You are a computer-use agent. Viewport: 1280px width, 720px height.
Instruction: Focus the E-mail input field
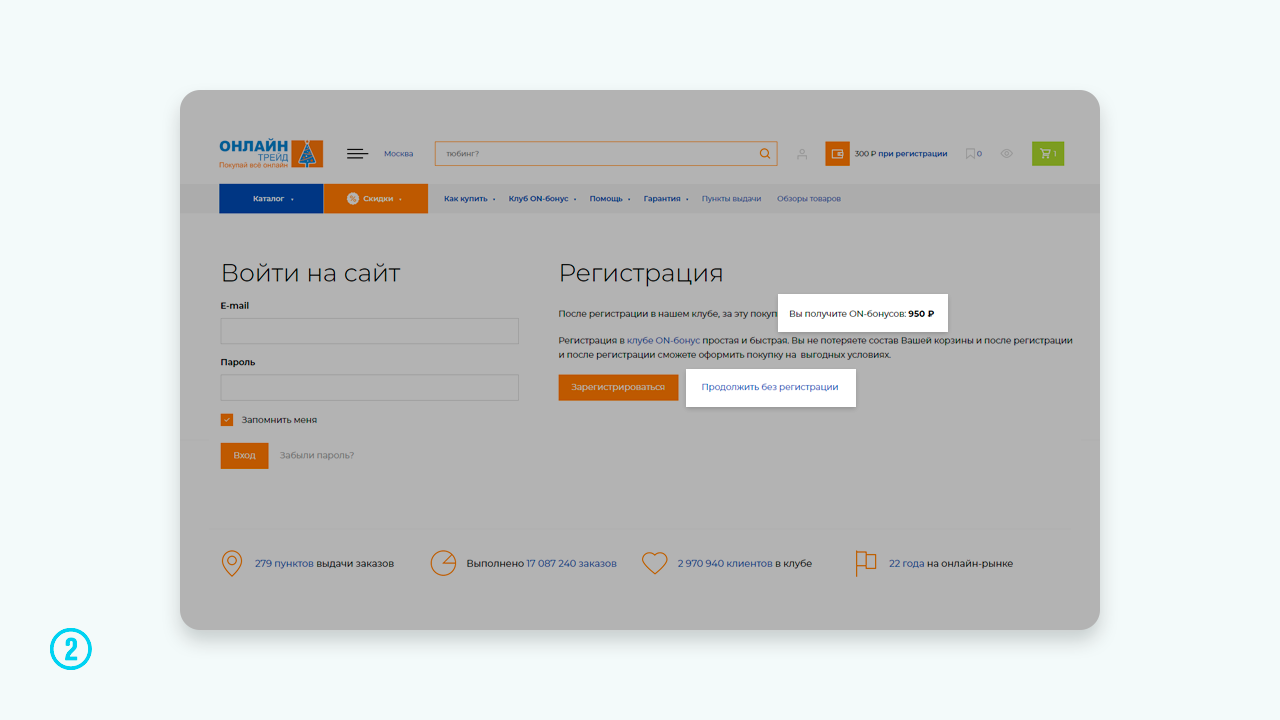point(369,331)
